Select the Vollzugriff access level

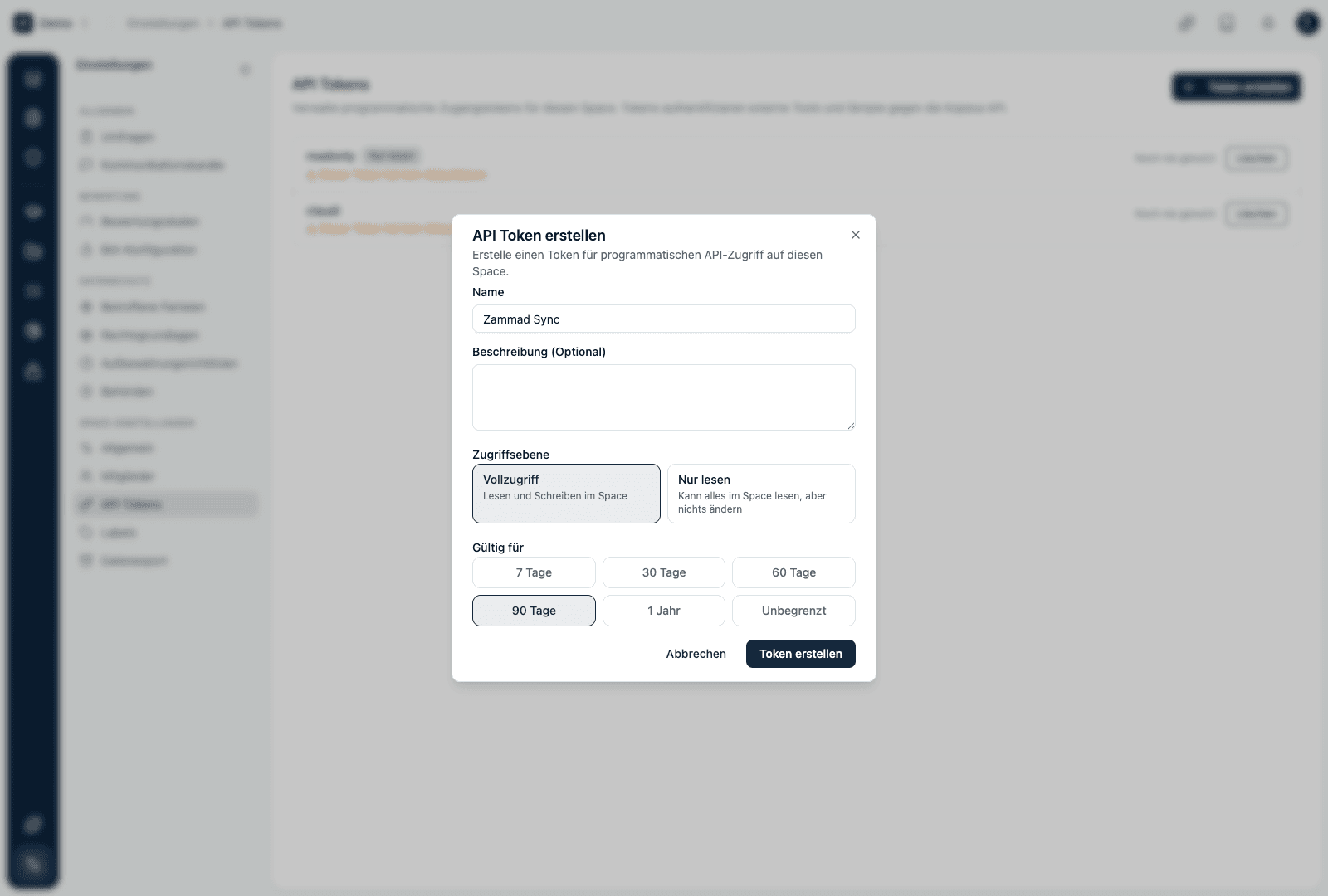coord(566,494)
